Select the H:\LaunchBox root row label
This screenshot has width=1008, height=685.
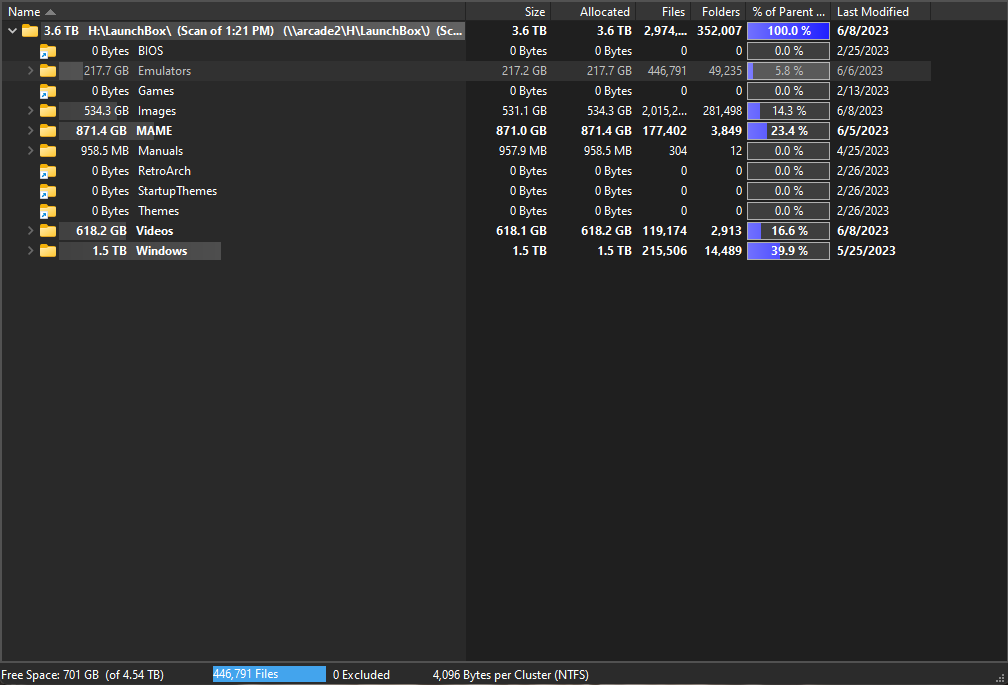253,31
